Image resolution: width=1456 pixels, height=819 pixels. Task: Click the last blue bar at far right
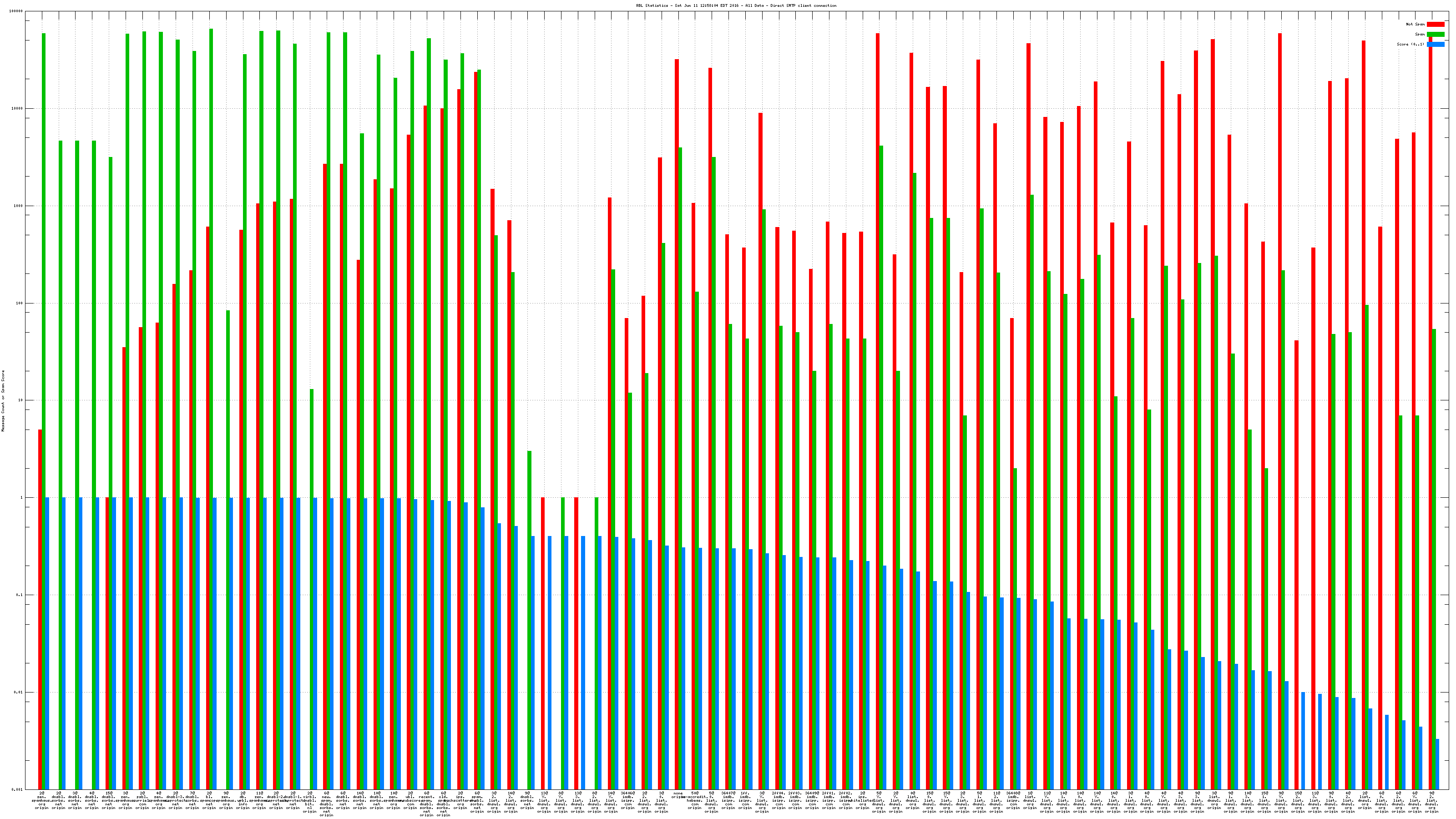pyautogui.click(x=1437, y=763)
